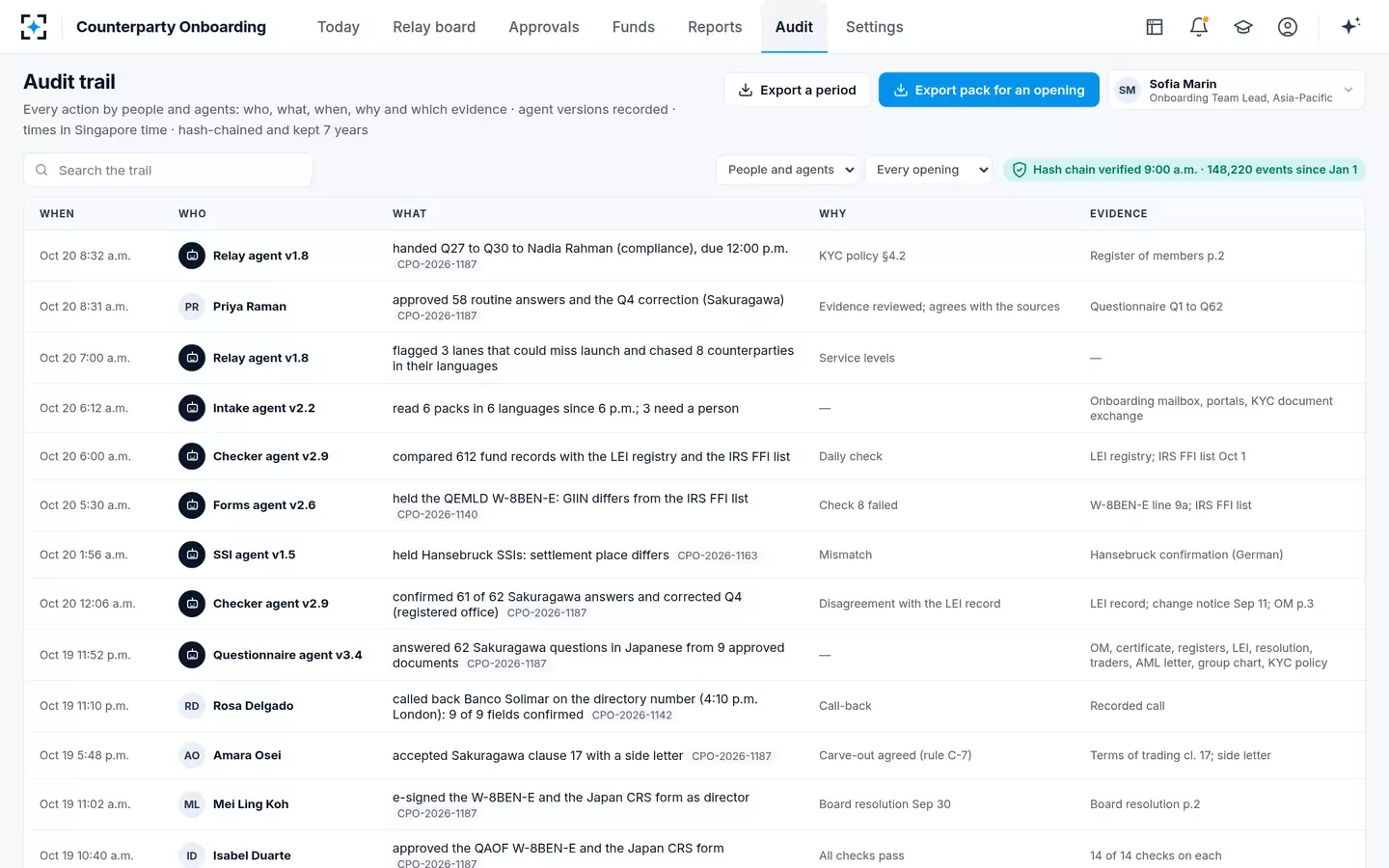Switch to the Relay board tab
The height and width of the screenshot is (868, 1389).
tap(434, 27)
